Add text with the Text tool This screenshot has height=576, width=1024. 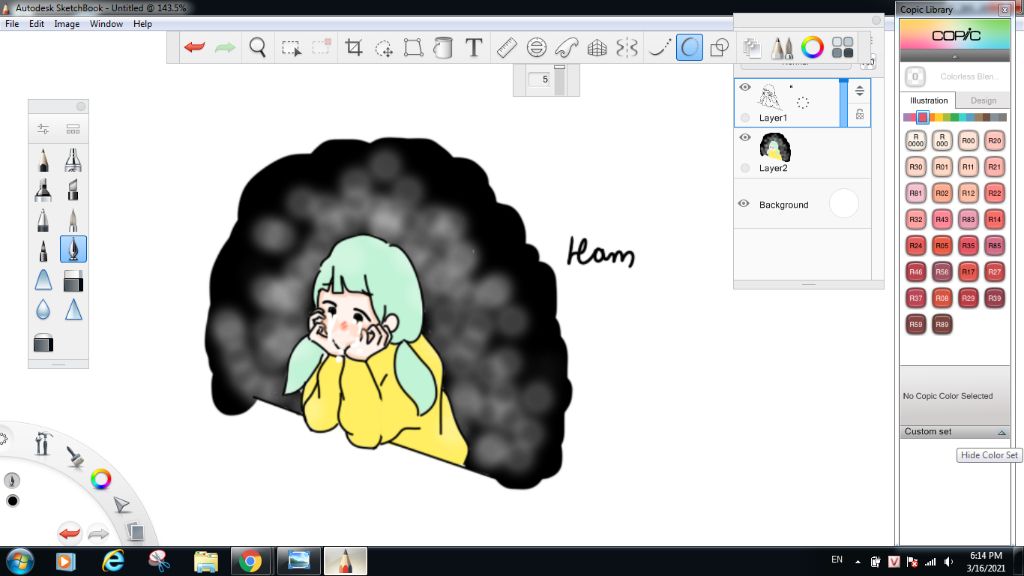(x=474, y=47)
